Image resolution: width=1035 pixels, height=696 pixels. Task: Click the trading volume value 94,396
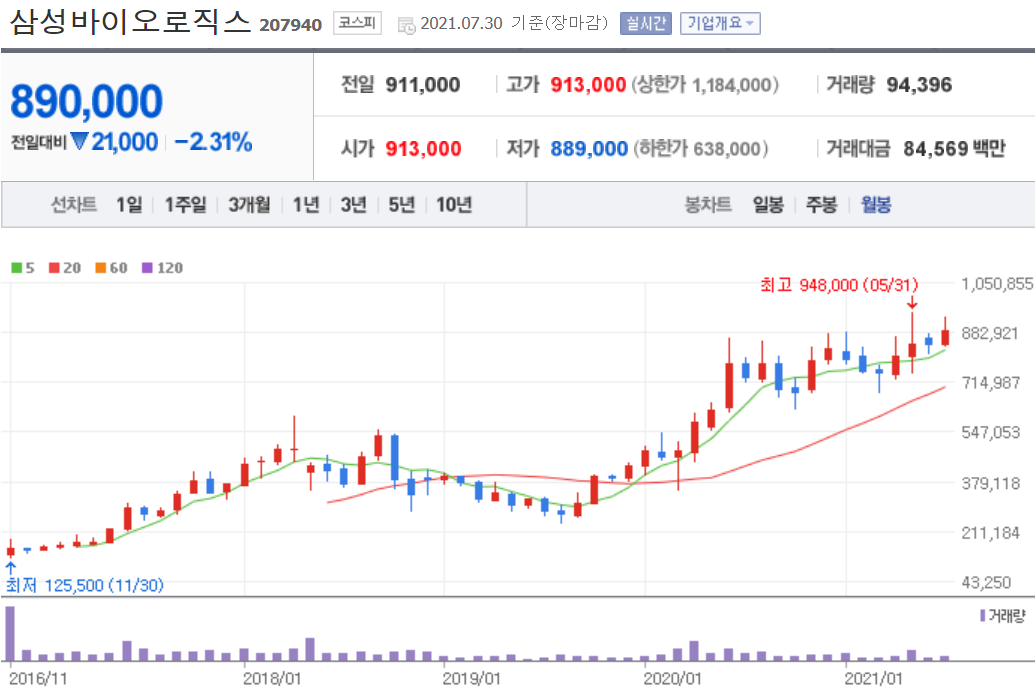(x=919, y=85)
